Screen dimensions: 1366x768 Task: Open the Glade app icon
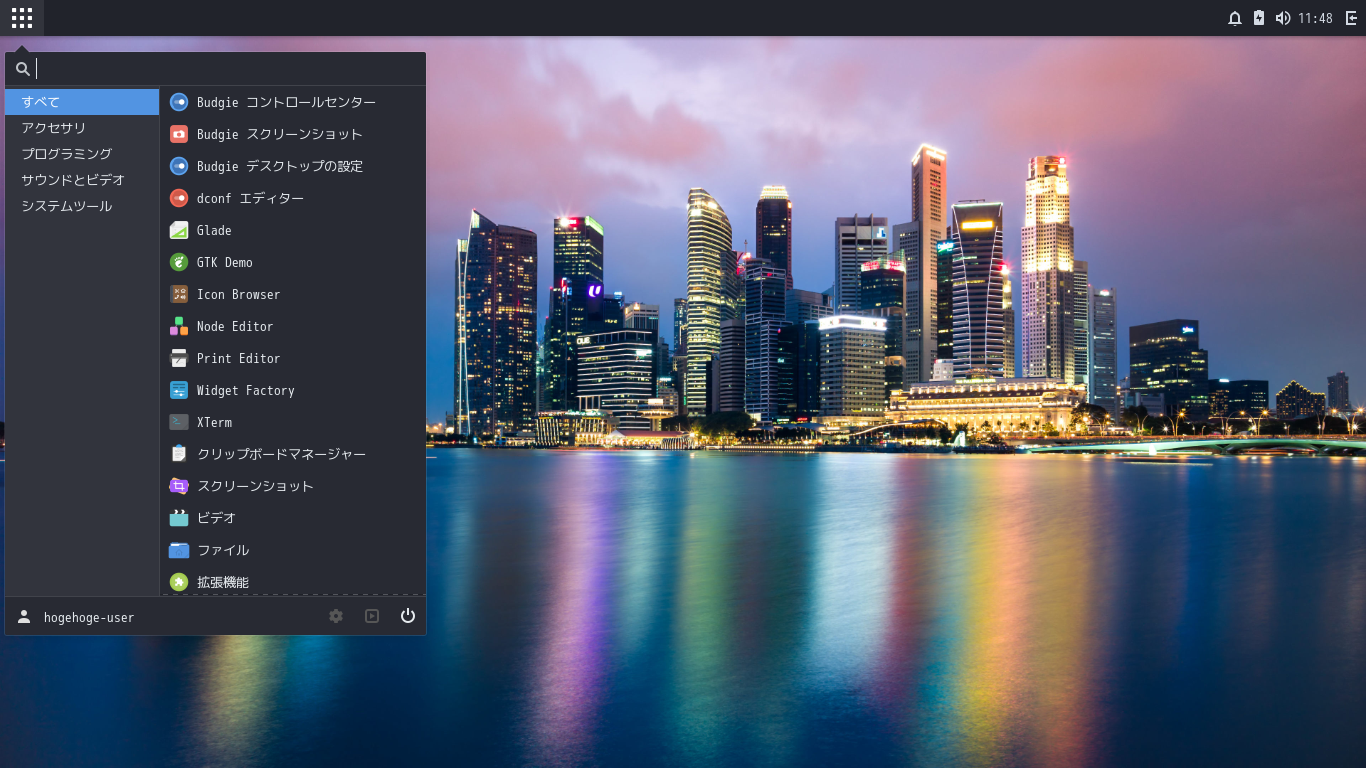click(x=179, y=230)
